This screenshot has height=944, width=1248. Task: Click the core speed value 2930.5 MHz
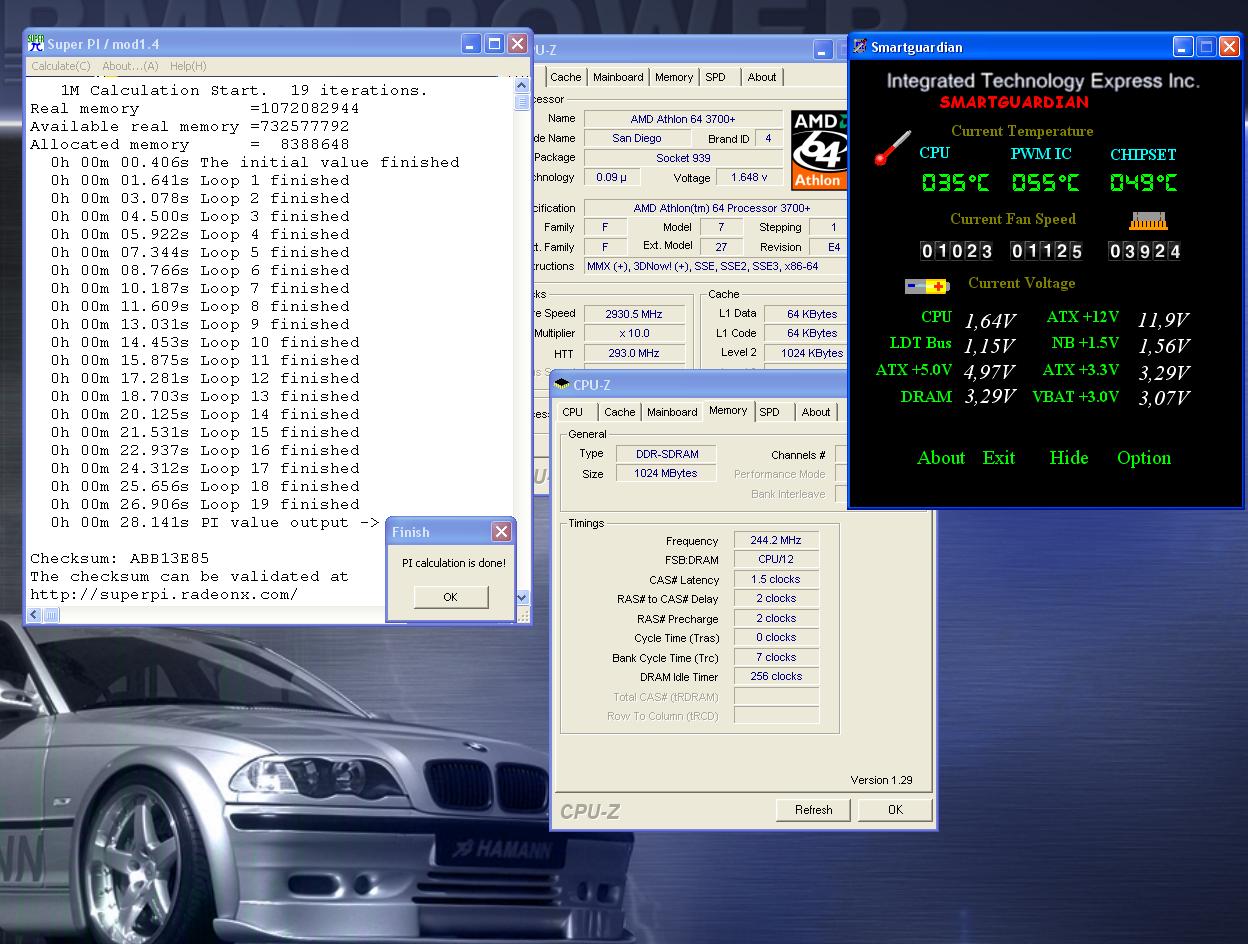pos(633,313)
